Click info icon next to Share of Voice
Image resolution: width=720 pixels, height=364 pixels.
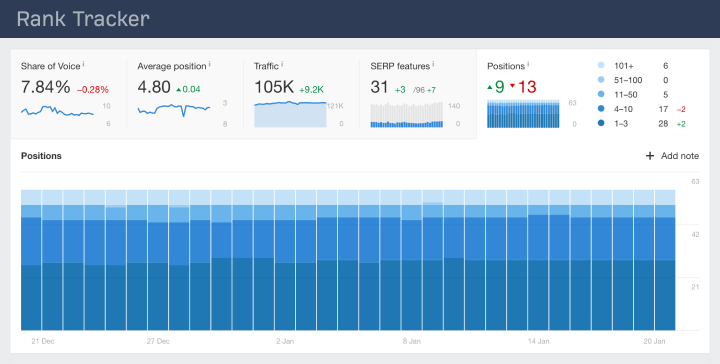point(84,65)
